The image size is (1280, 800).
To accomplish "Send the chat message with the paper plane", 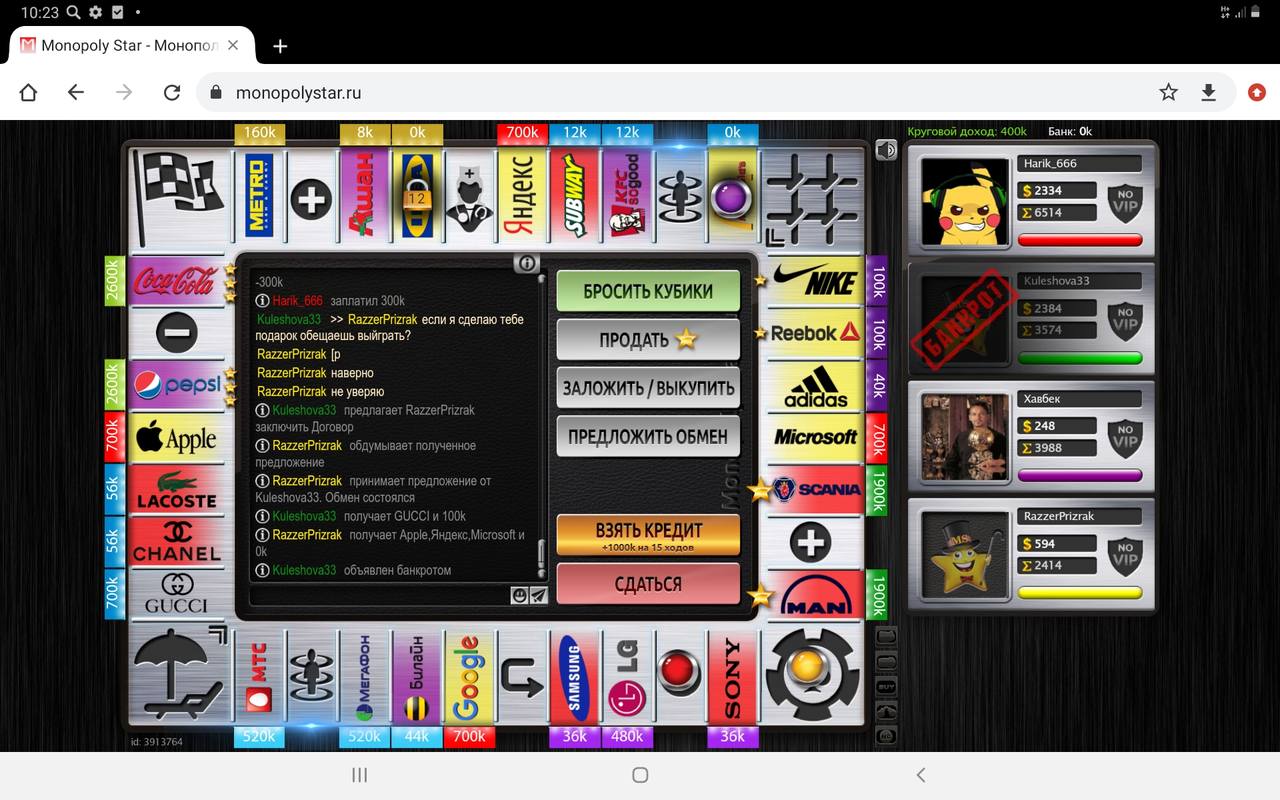I will pos(538,596).
